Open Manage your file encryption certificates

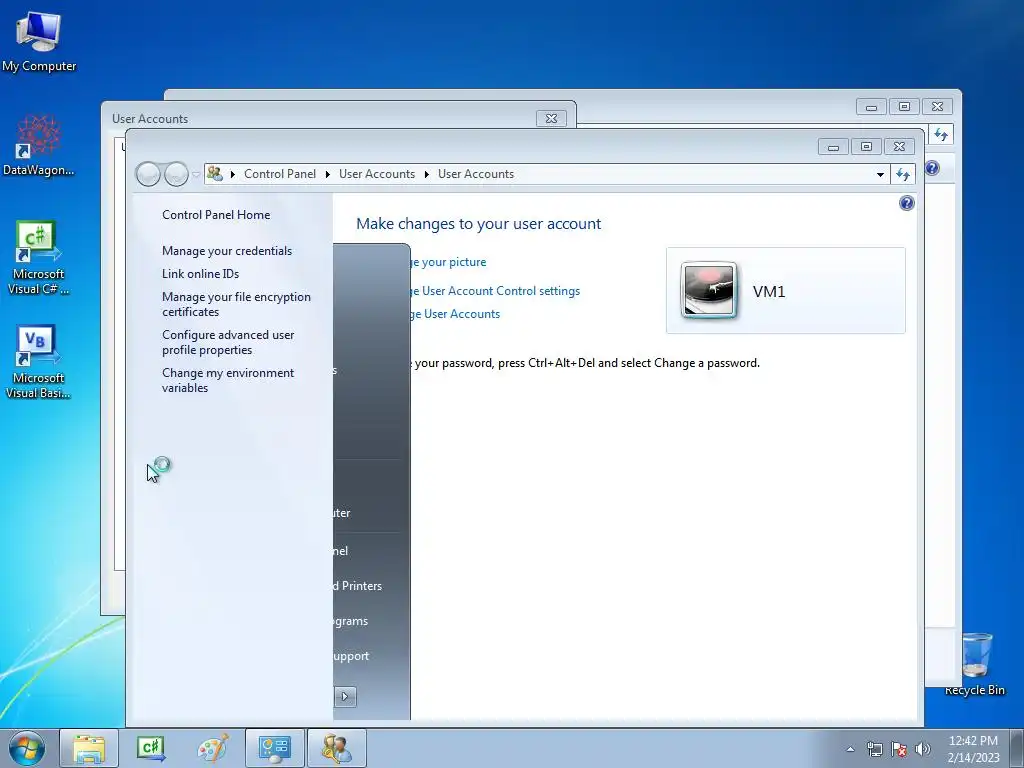[x=236, y=304]
